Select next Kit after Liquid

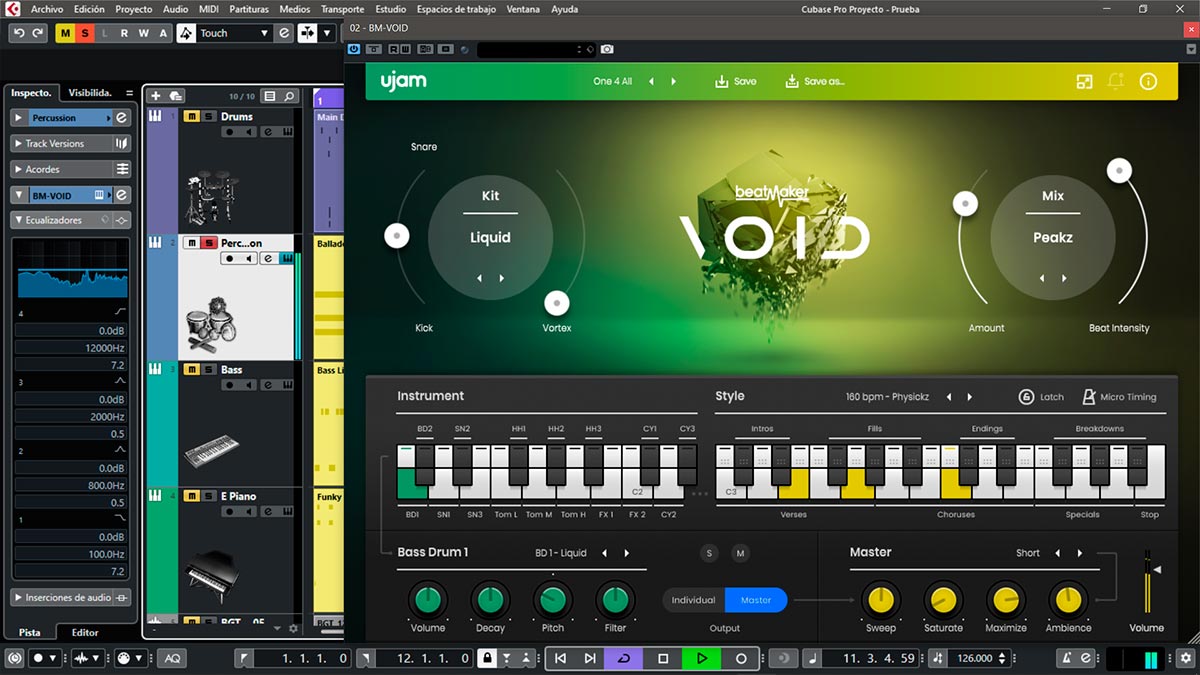coord(501,278)
